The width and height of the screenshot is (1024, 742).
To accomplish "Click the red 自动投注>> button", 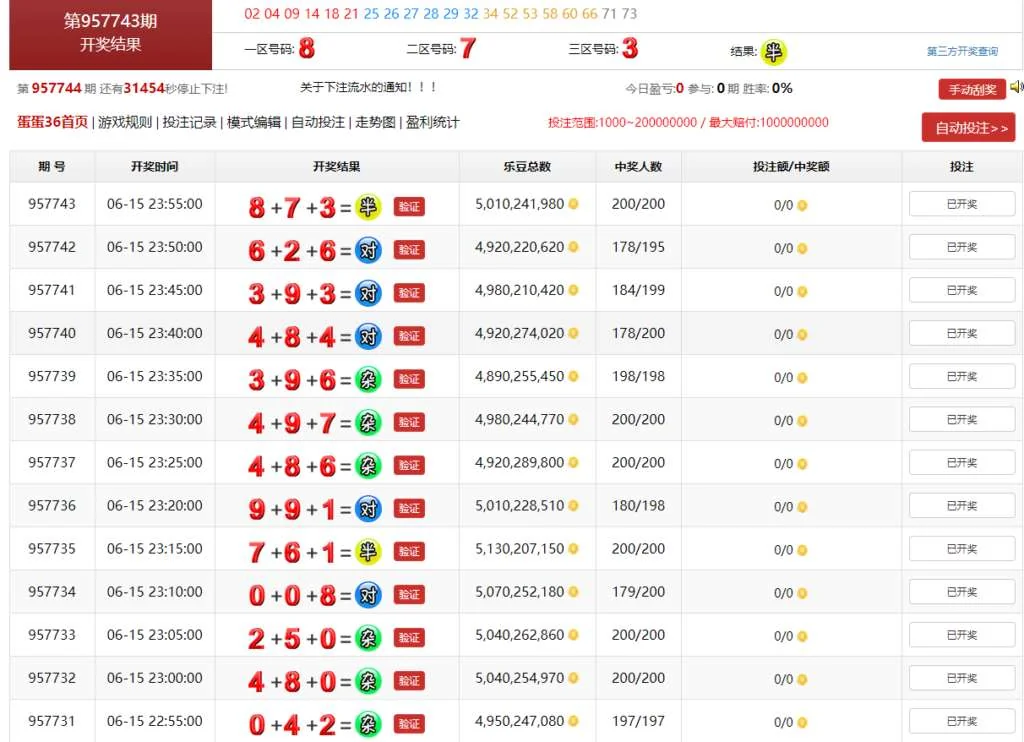I will coord(967,128).
